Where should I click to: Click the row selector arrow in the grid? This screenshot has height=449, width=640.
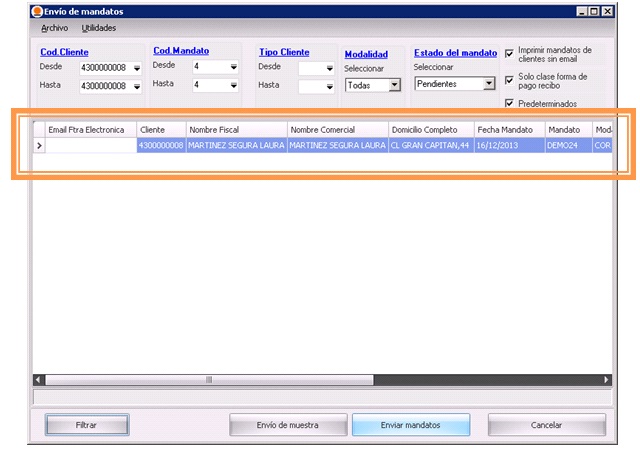click(40, 146)
